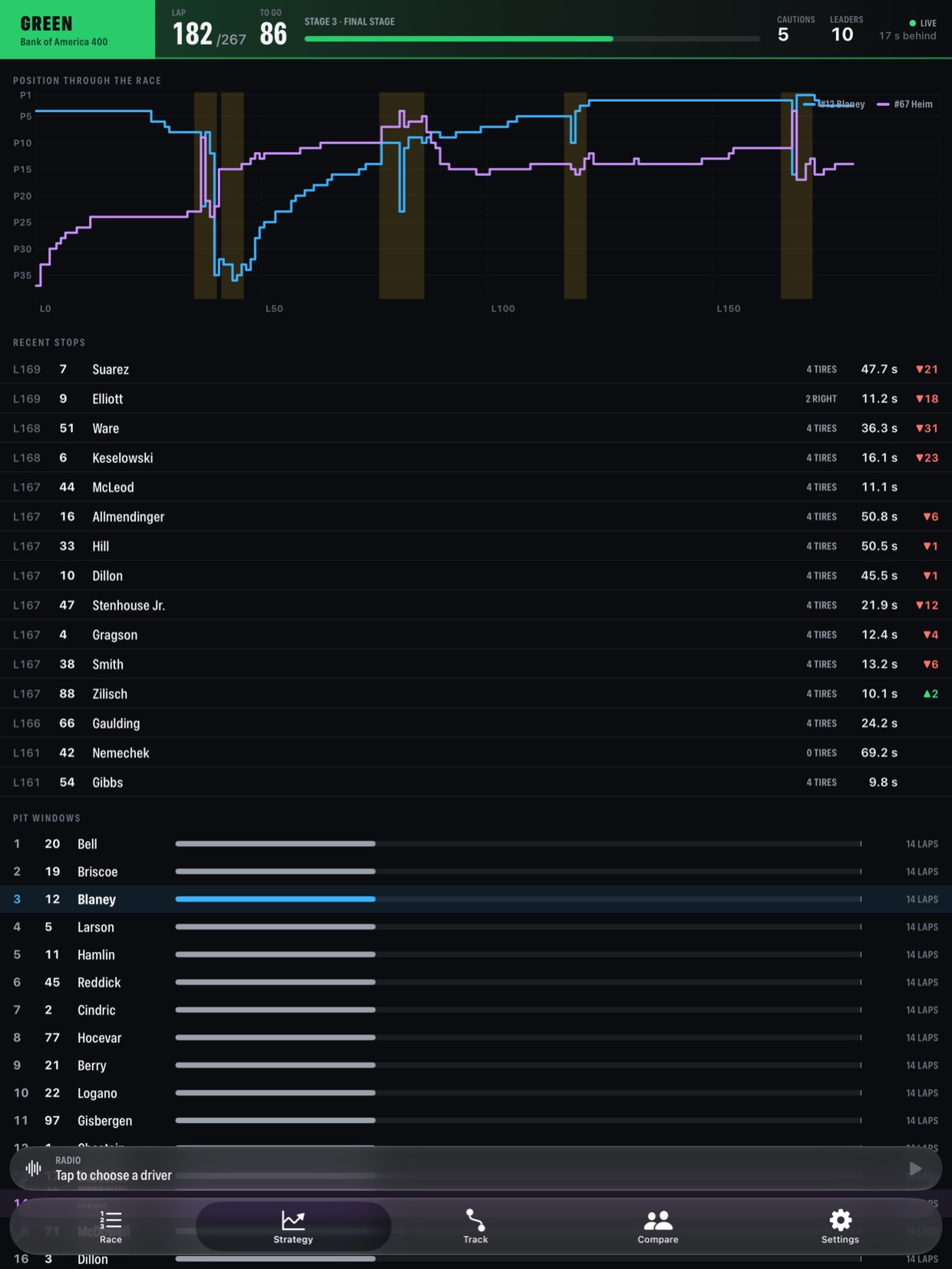Viewport: 952px width, 1269px height.
Task: Click the Recent Stops section heading
Action: point(49,342)
